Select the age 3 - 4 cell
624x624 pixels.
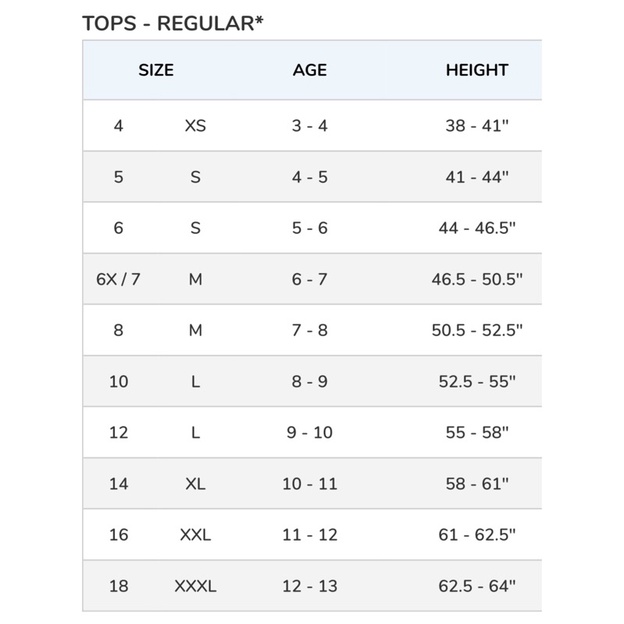(310, 126)
